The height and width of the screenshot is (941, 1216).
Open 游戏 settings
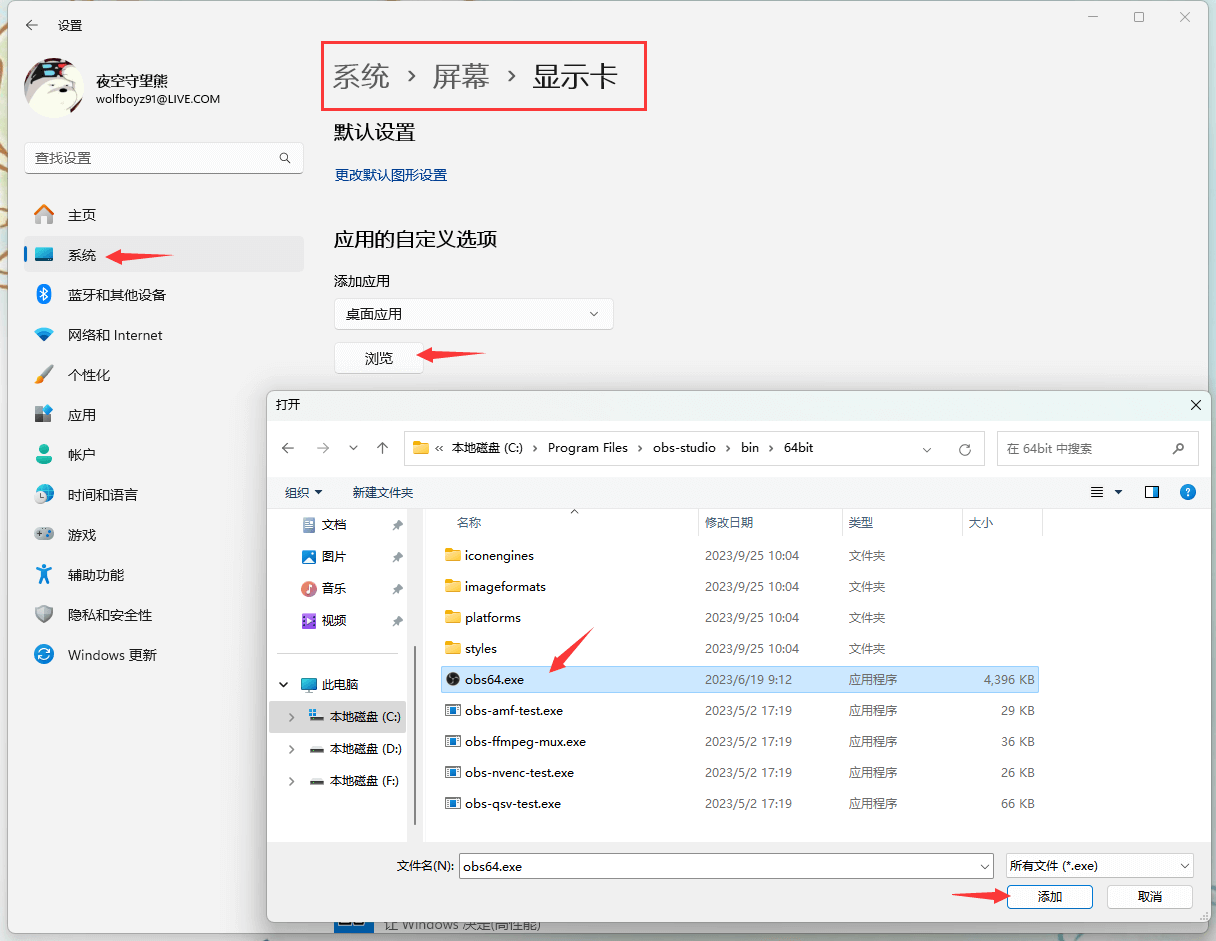tap(164, 535)
